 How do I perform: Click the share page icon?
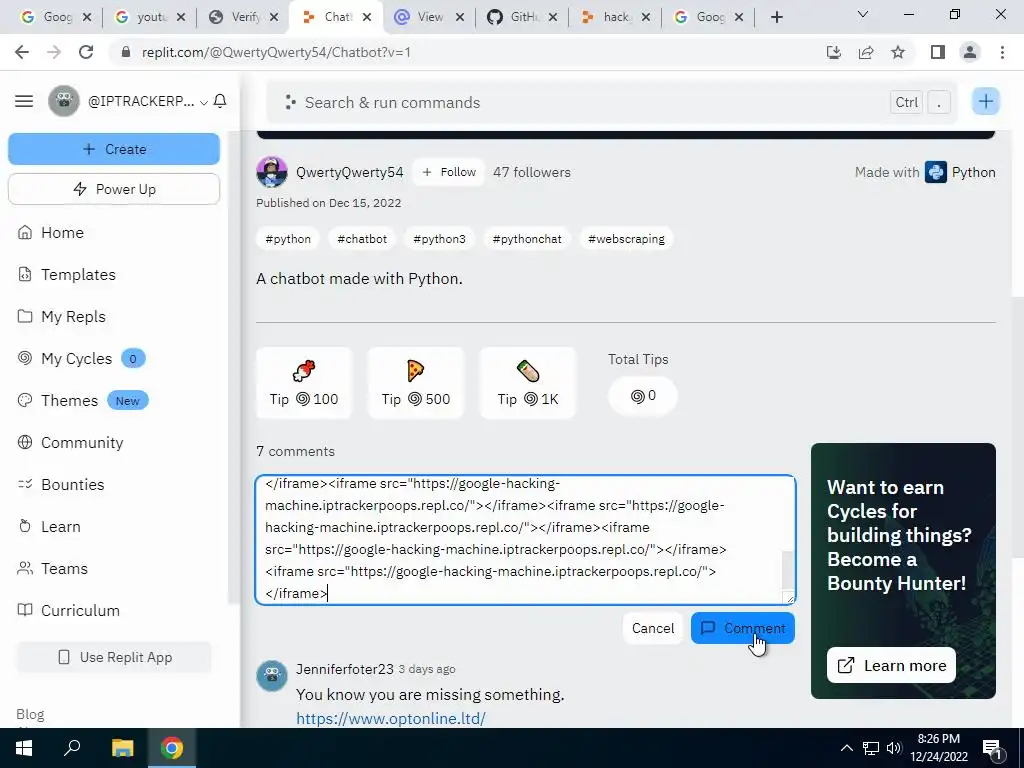(x=866, y=52)
